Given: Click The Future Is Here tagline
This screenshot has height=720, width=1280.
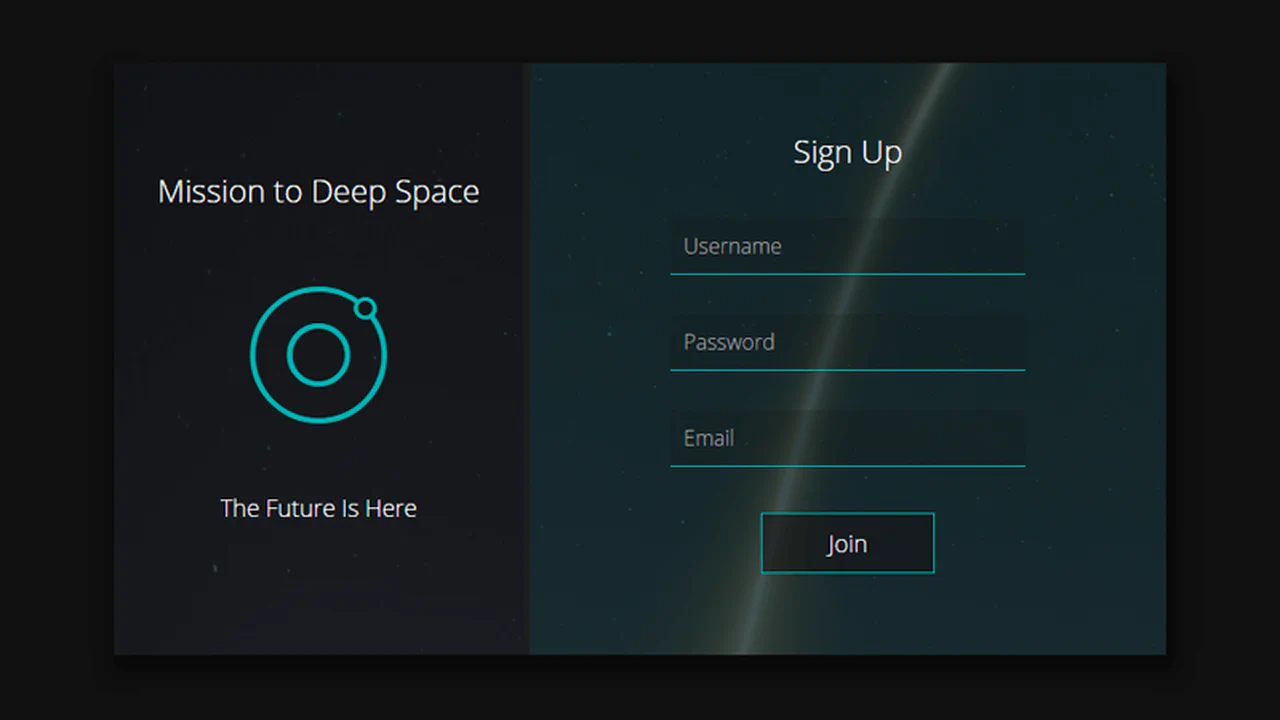Looking at the screenshot, I should [x=318, y=508].
